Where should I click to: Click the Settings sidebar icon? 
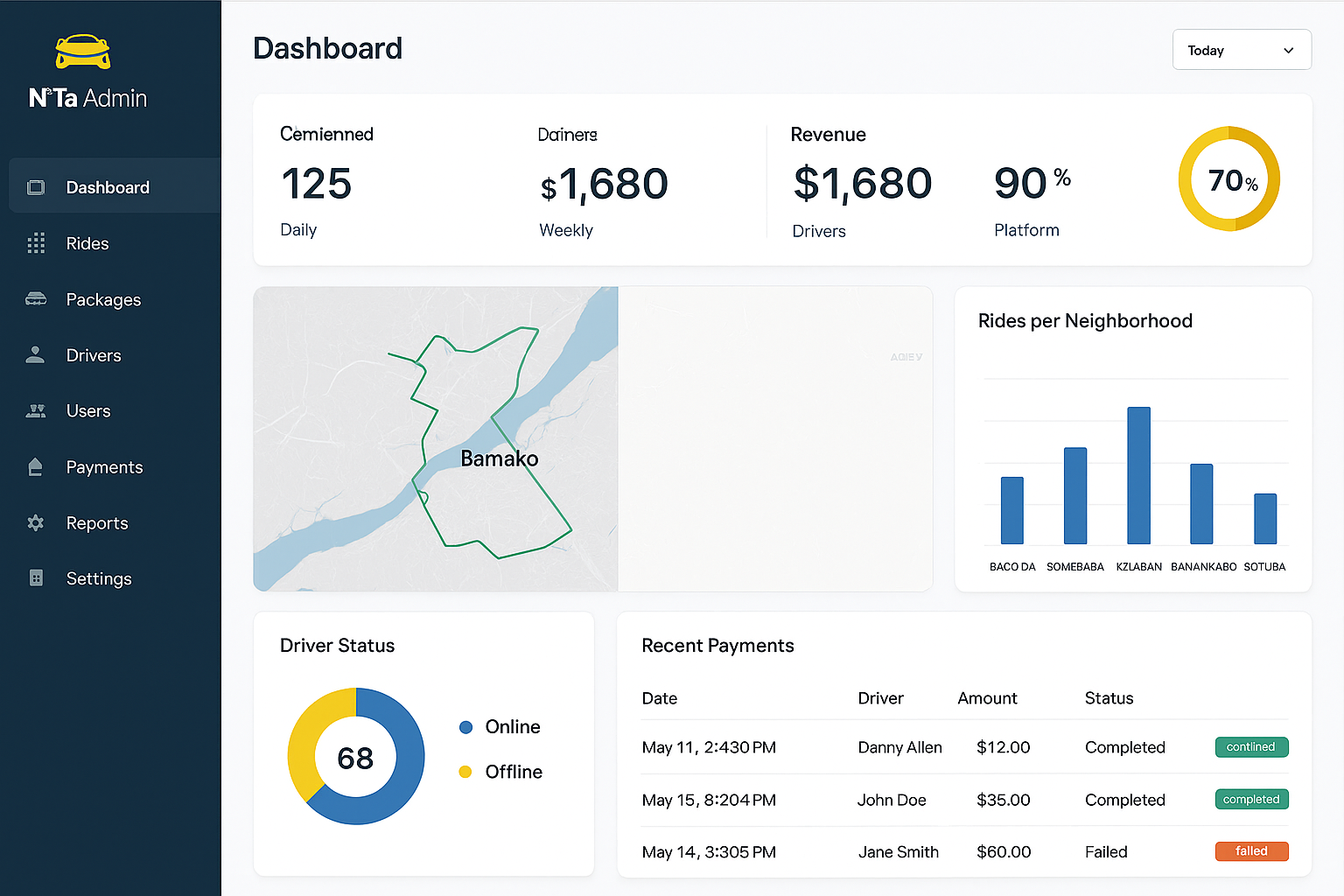[36, 577]
